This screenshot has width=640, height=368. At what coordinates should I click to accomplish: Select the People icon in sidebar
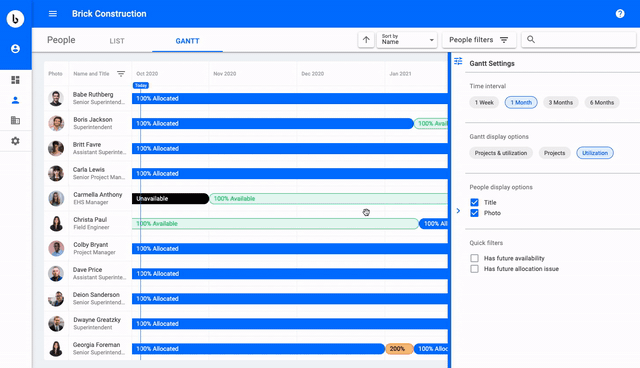pos(15,100)
